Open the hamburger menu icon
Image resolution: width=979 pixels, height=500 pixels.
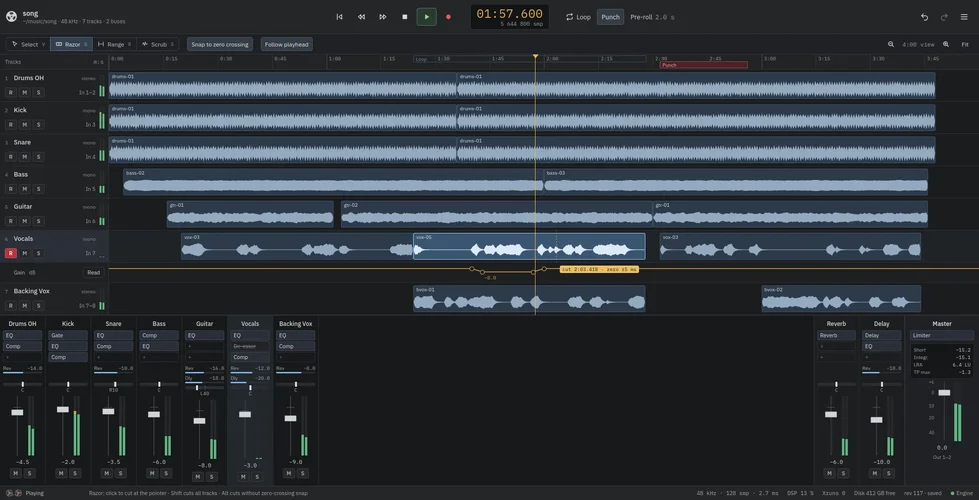point(964,17)
